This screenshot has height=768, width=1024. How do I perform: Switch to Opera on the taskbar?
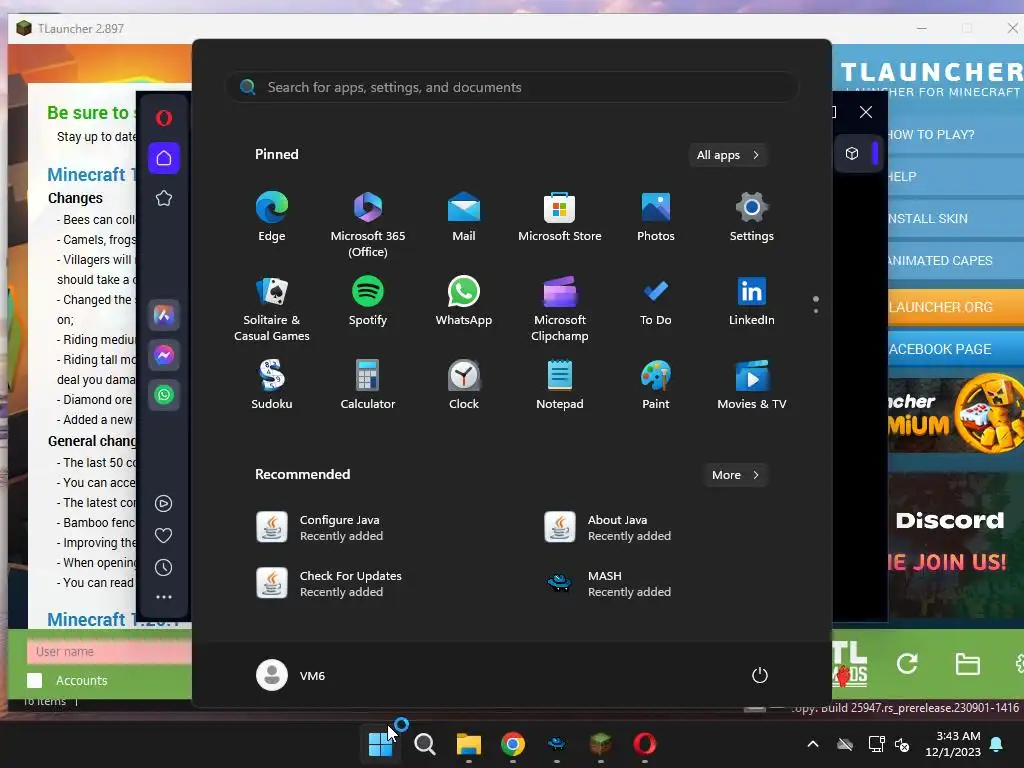[x=645, y=744]
